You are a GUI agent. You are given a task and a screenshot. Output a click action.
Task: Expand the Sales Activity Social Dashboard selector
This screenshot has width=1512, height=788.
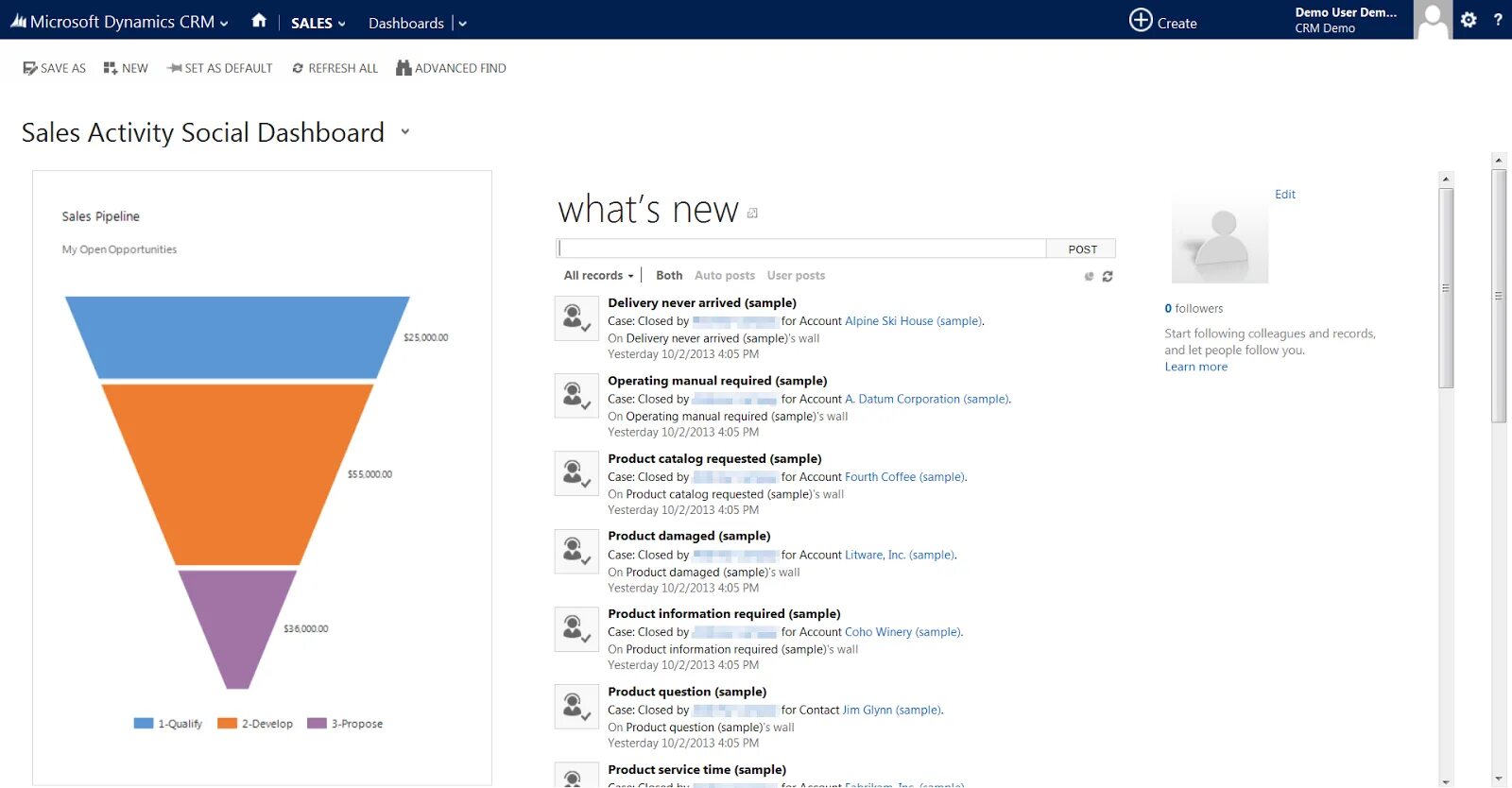[x=405, y=131]
